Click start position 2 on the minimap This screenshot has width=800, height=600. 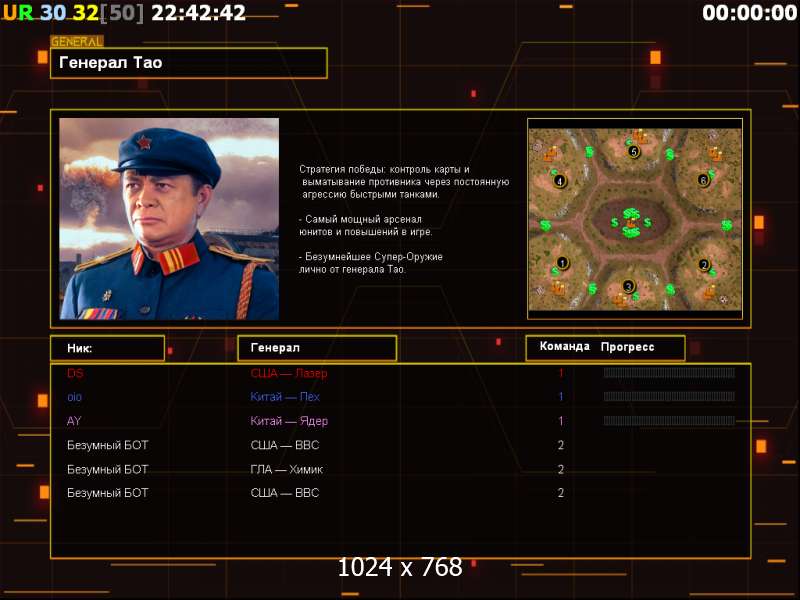point(705,265)
